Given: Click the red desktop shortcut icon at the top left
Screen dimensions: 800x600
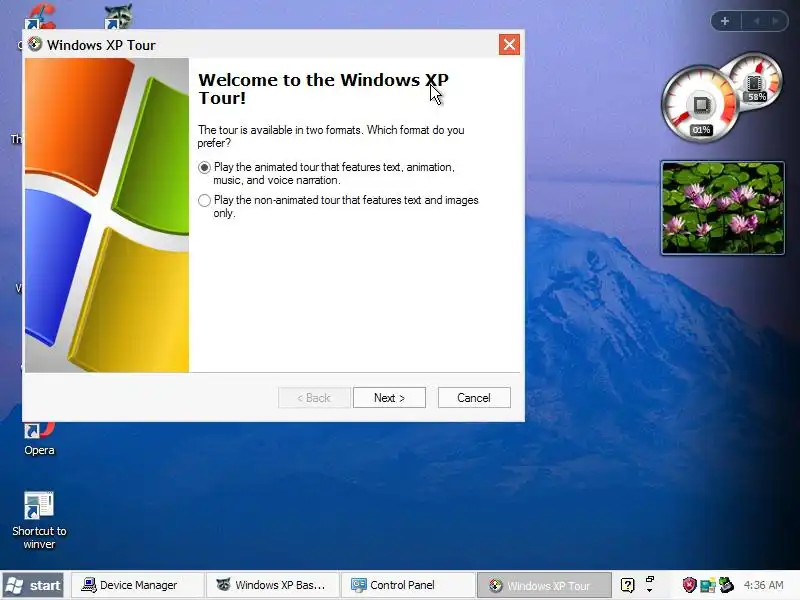Looking at the screenshot, I should [40, 16].
